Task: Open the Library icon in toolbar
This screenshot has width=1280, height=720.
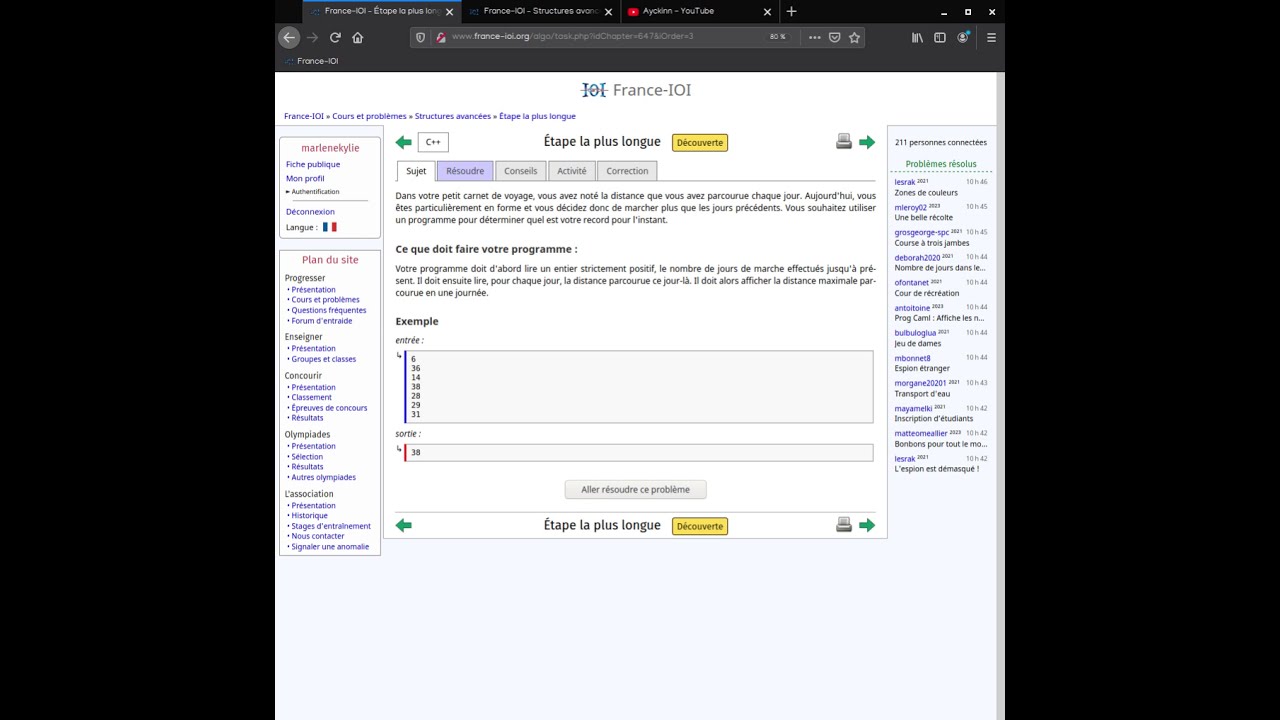Action: (x=917, y=37)
